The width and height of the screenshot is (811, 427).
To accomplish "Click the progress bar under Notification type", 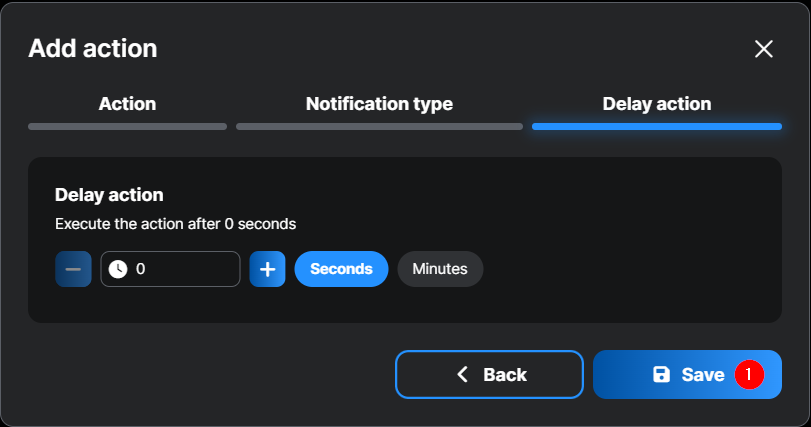I will 379,127.
